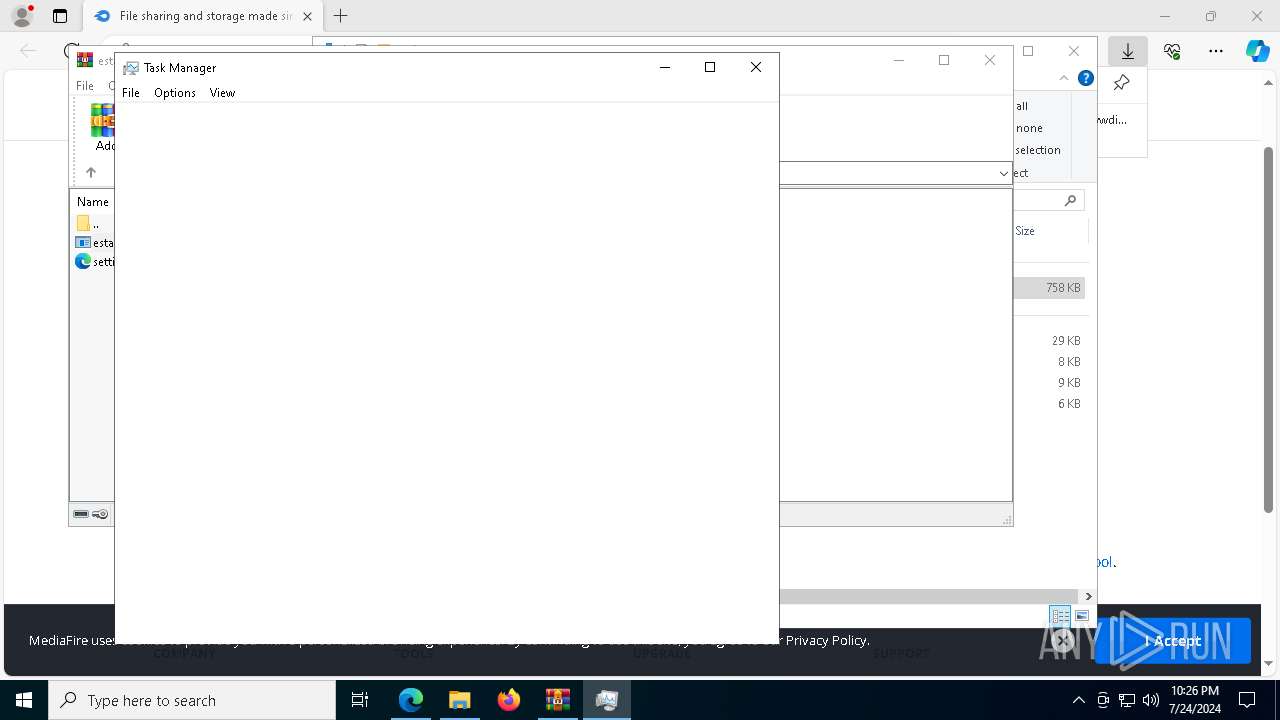Click Explorer horizontal scrollbar right arrow
The height and width of the screenshot is (720, 1280).
[1089, 596]
